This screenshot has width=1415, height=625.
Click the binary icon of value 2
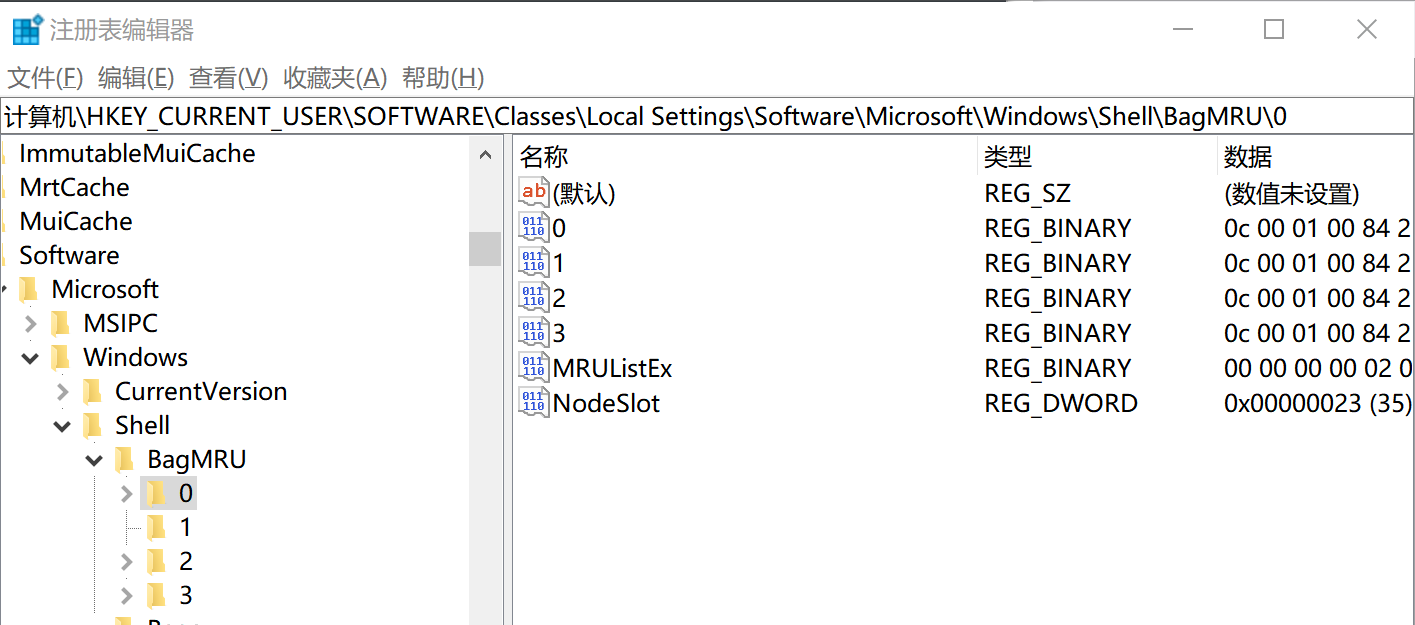click(x=534, y=298)
